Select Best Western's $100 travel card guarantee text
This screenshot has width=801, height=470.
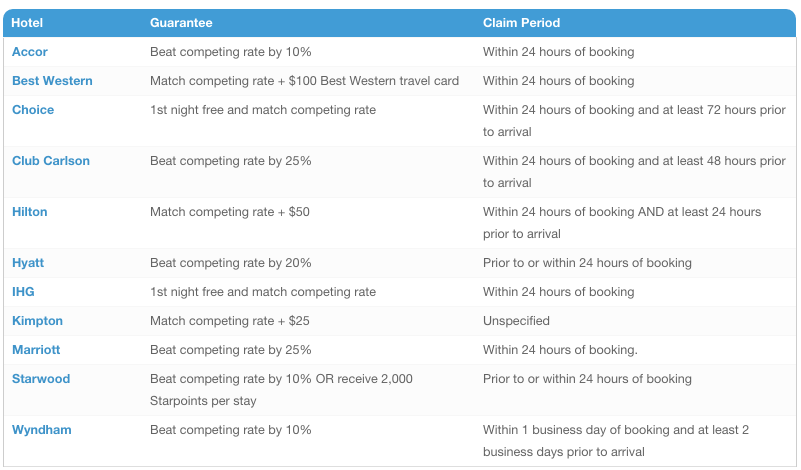tap(304, 81)
